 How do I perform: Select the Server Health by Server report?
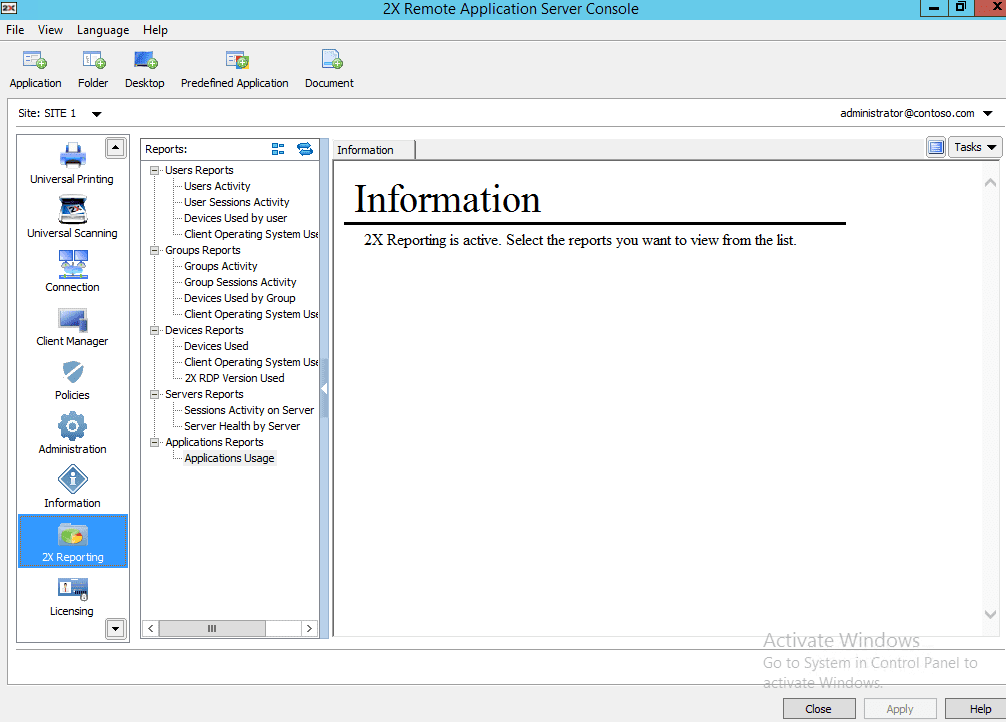[242, 426]
